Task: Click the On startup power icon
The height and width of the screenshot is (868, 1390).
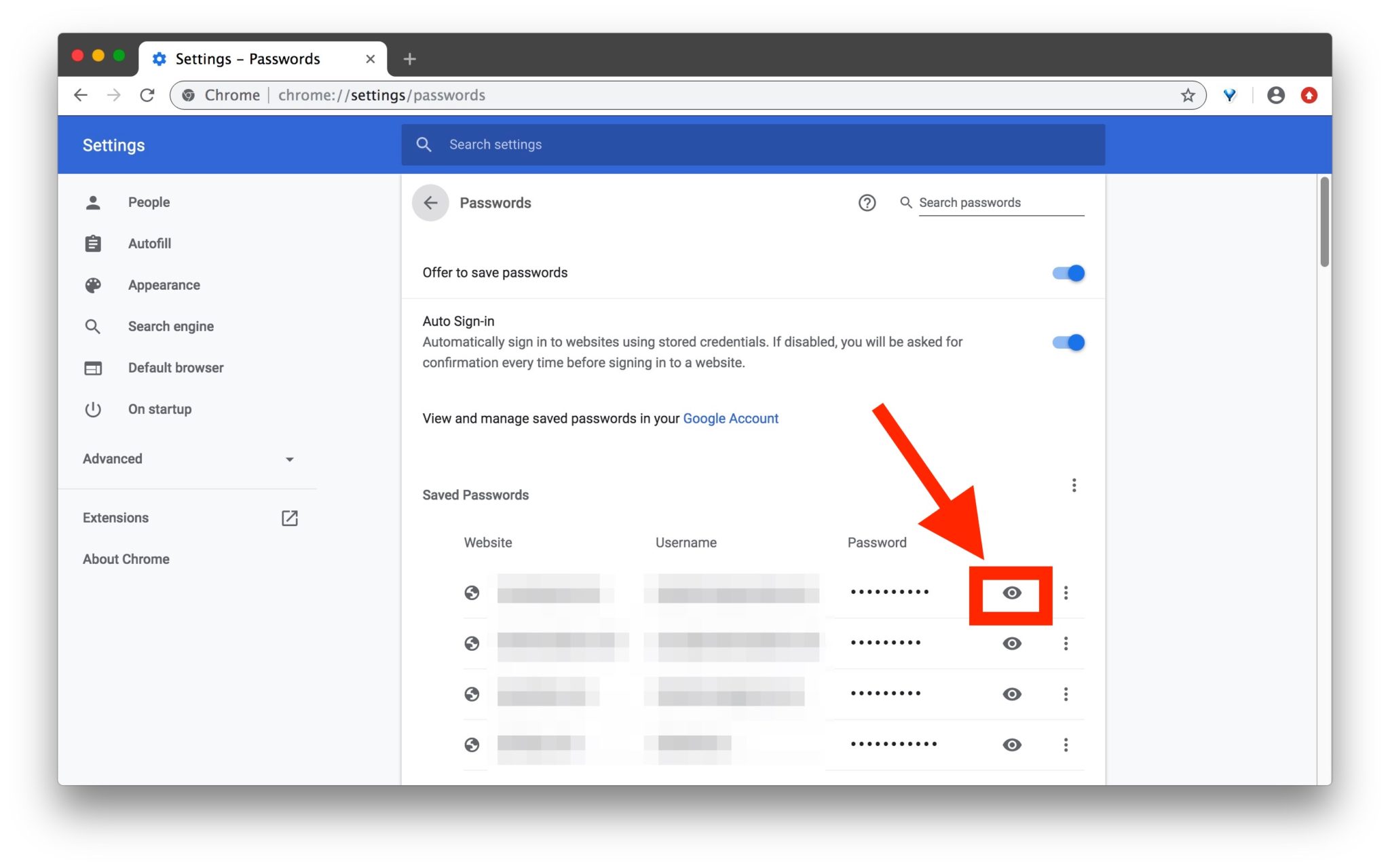Action: point(93,409)
